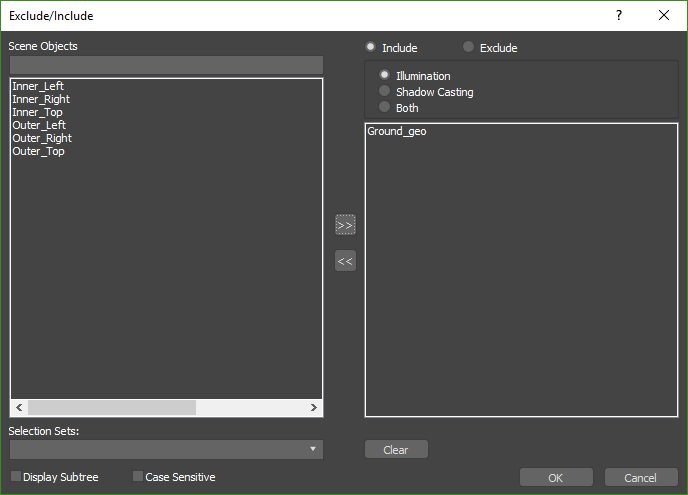Open the Selection Sets dropdown
688x495 pixels.
click(166, 449)
